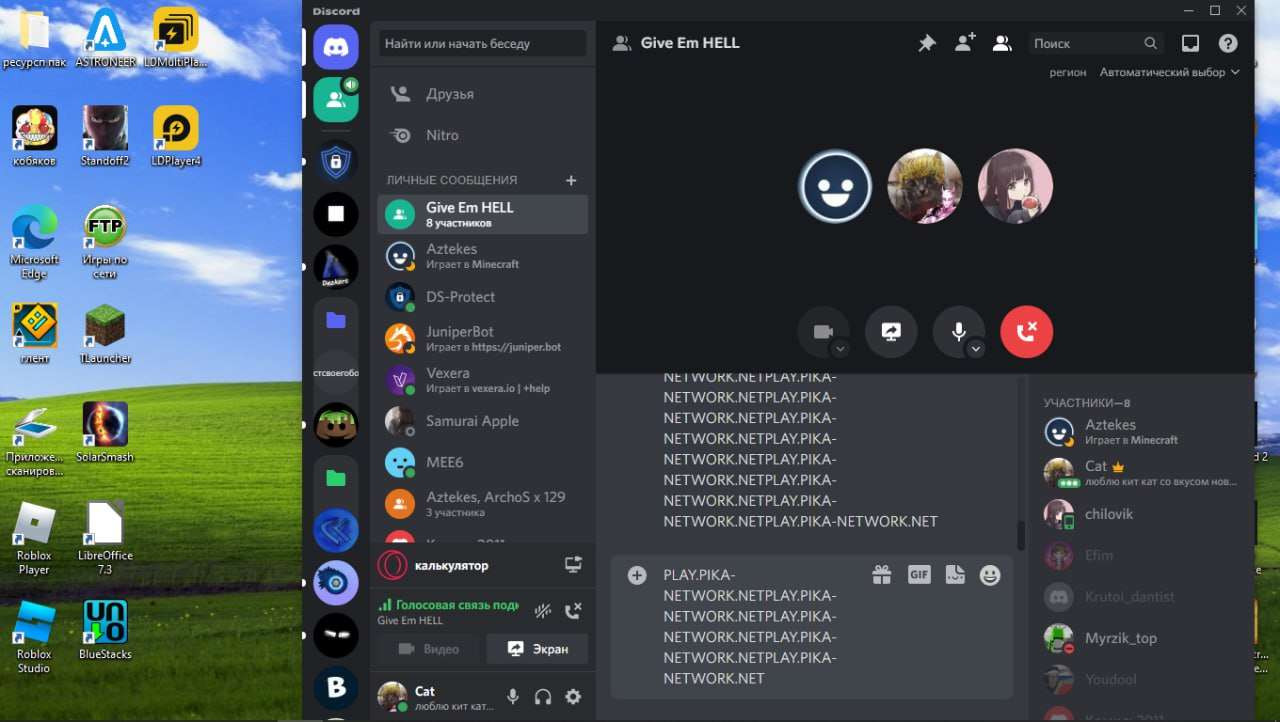Toggle microphone mute in the user panel
This screenshot has width=1280, height=722.
coord(513,697)
